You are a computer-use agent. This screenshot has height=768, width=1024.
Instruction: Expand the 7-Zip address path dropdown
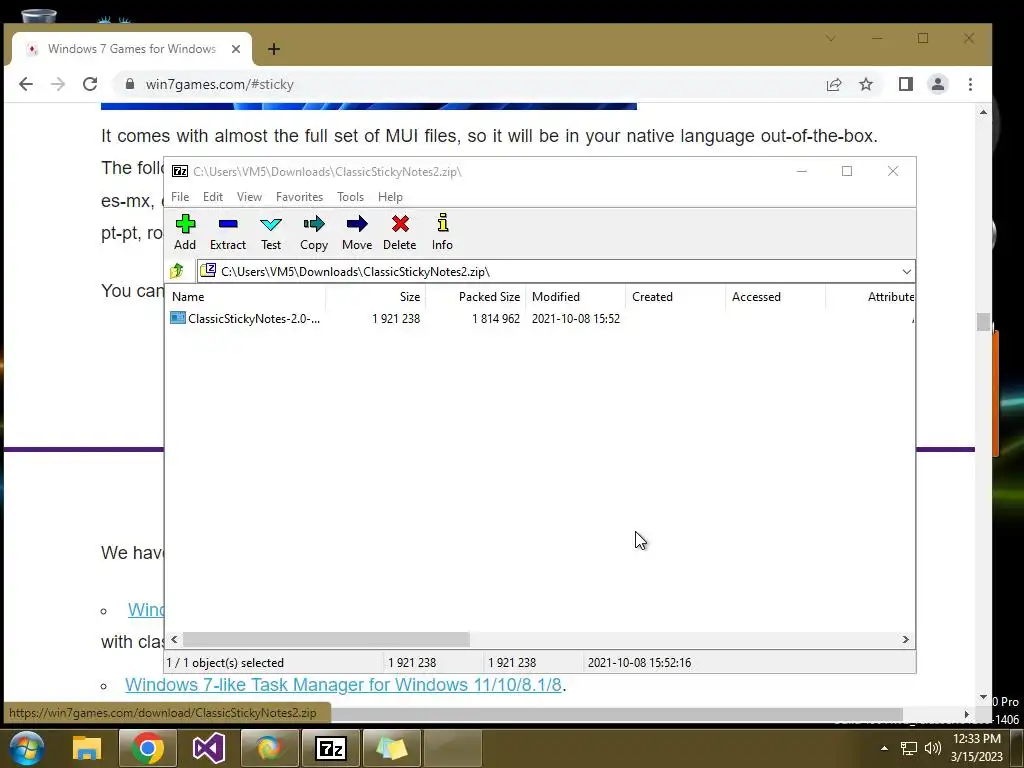pyautogui.click(x=906, y=272)
